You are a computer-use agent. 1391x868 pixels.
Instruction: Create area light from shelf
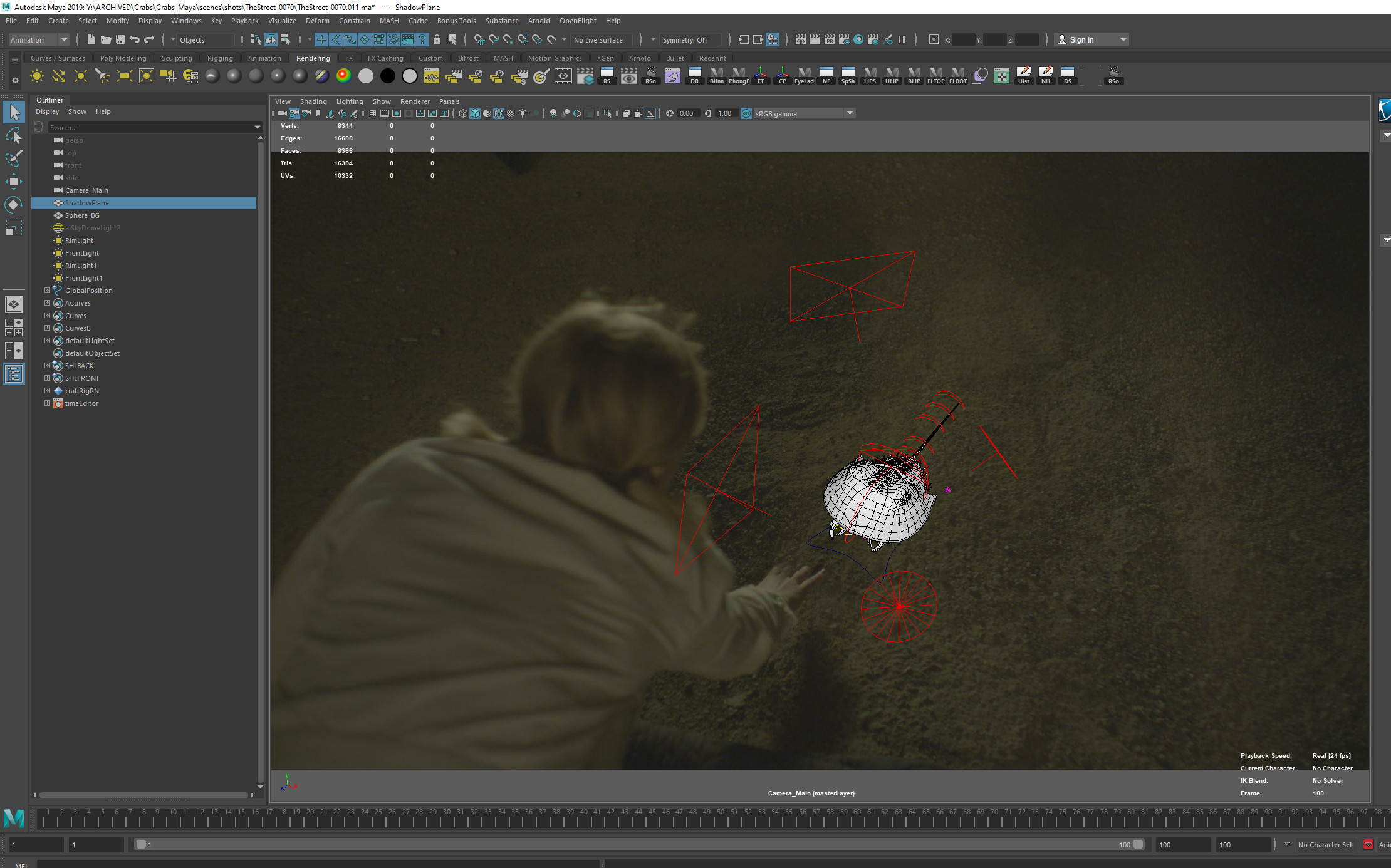(x=125, y=76)
